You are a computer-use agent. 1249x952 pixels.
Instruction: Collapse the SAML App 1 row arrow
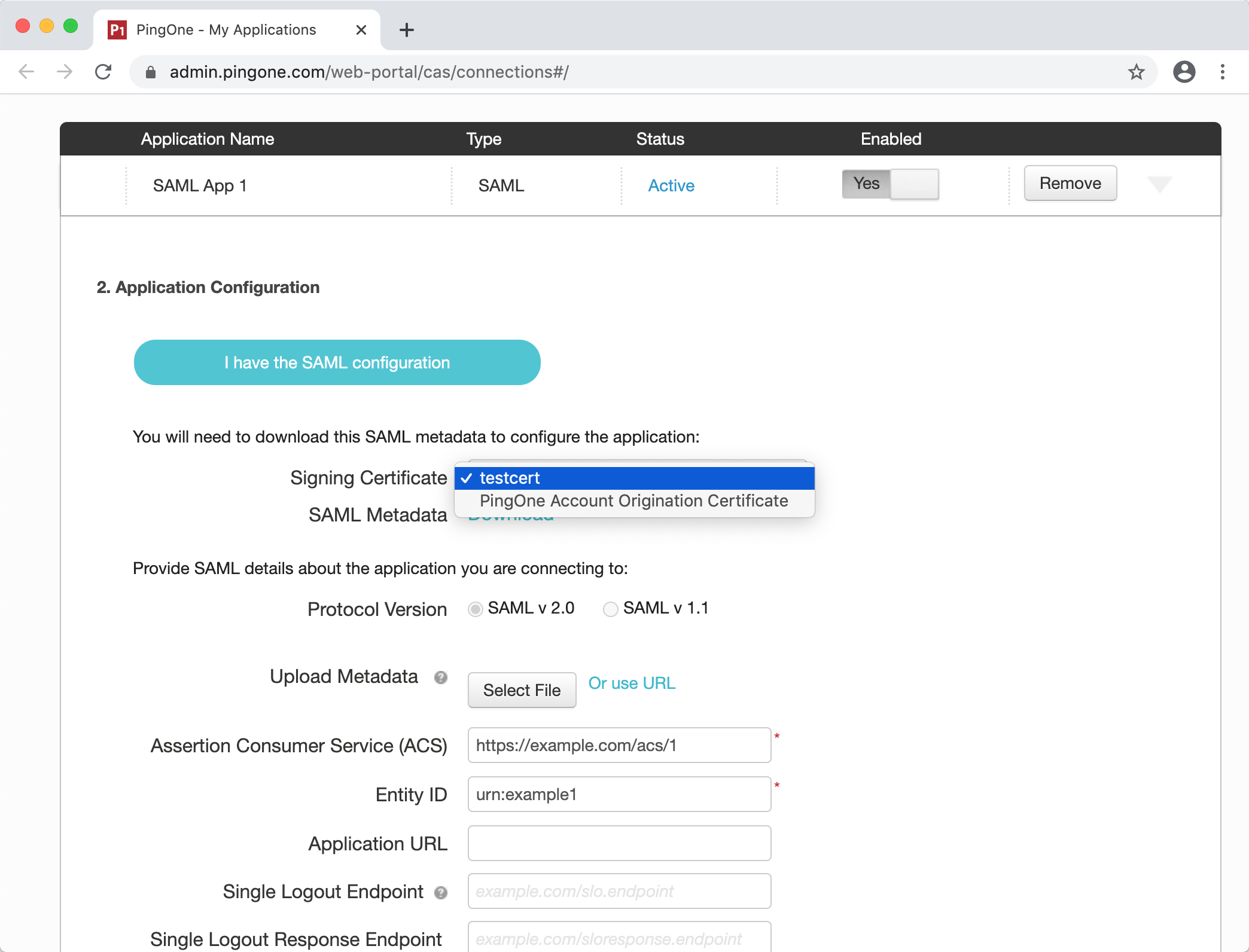point(1159,184)
